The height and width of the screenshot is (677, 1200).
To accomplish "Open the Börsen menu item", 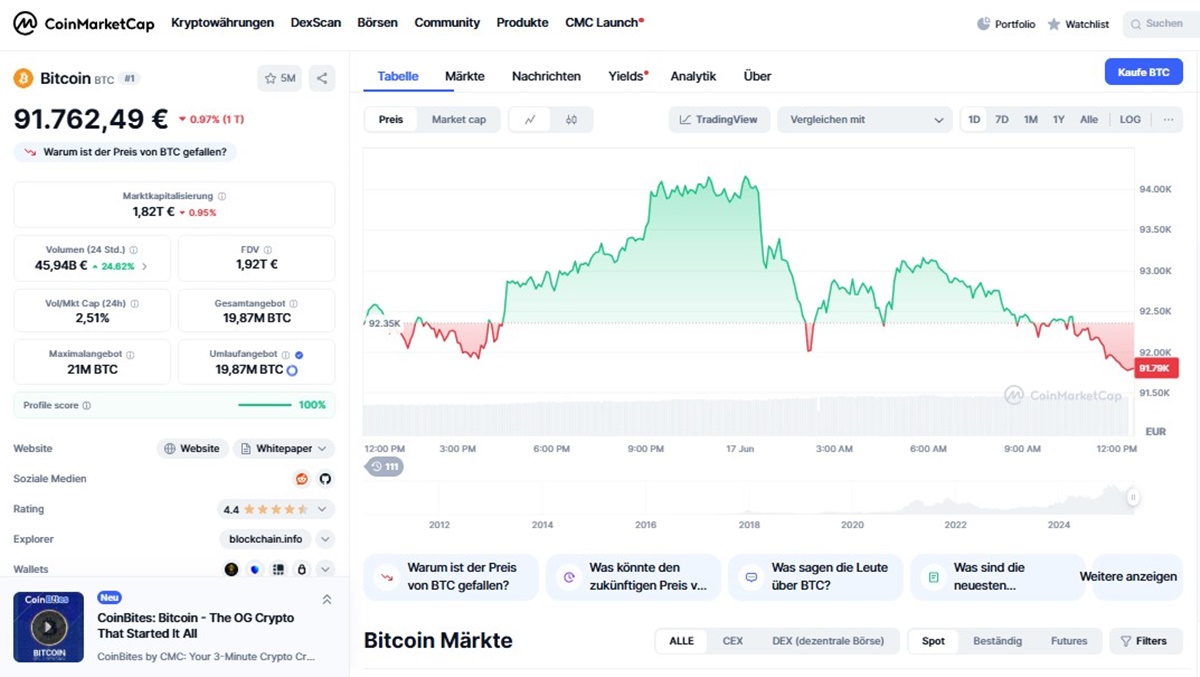I will [377, 23].
